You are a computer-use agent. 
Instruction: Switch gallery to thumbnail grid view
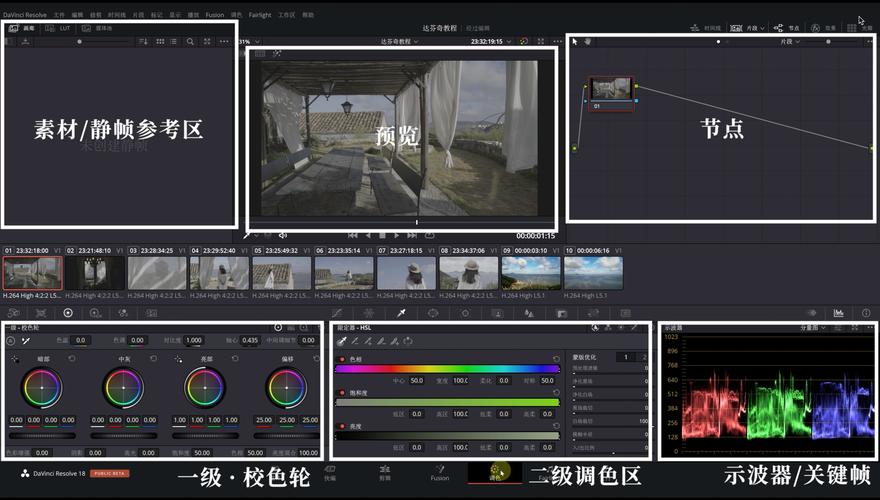(161, 42)
